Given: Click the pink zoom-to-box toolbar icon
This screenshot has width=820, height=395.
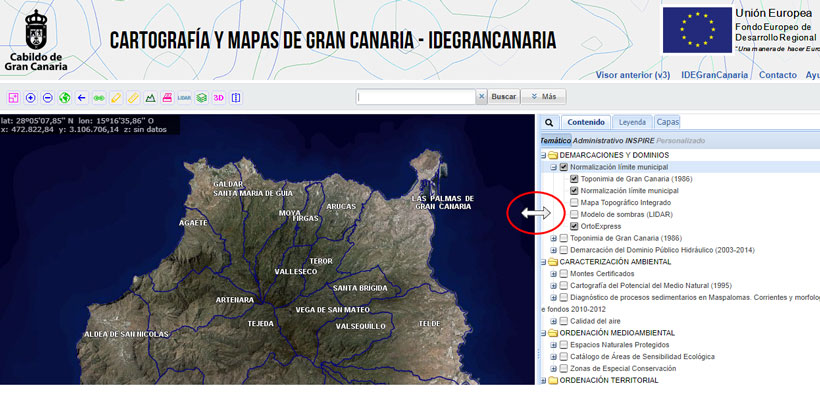Looking at the screenshot, I should tap(14, 97).
